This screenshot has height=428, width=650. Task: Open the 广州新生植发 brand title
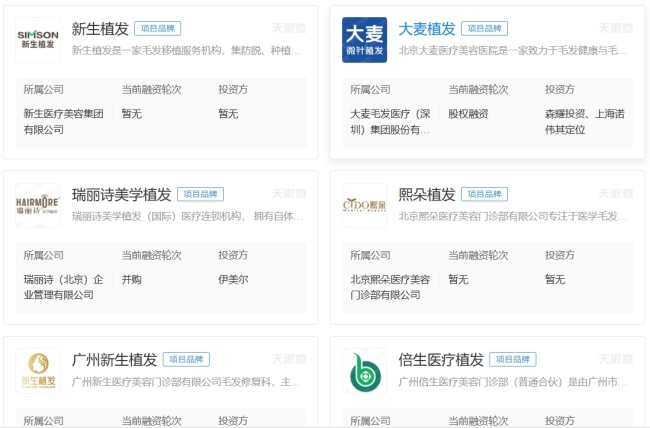pos(114,360)
